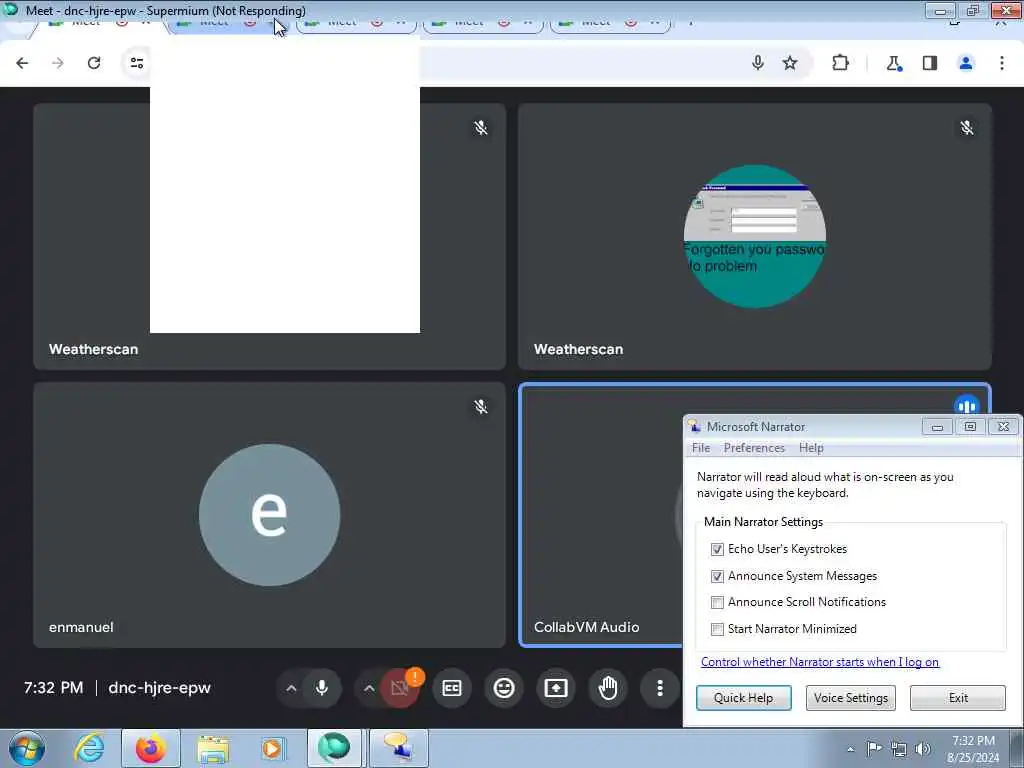
Task: Enable Start Narrator Minimized
Action: 717,629
